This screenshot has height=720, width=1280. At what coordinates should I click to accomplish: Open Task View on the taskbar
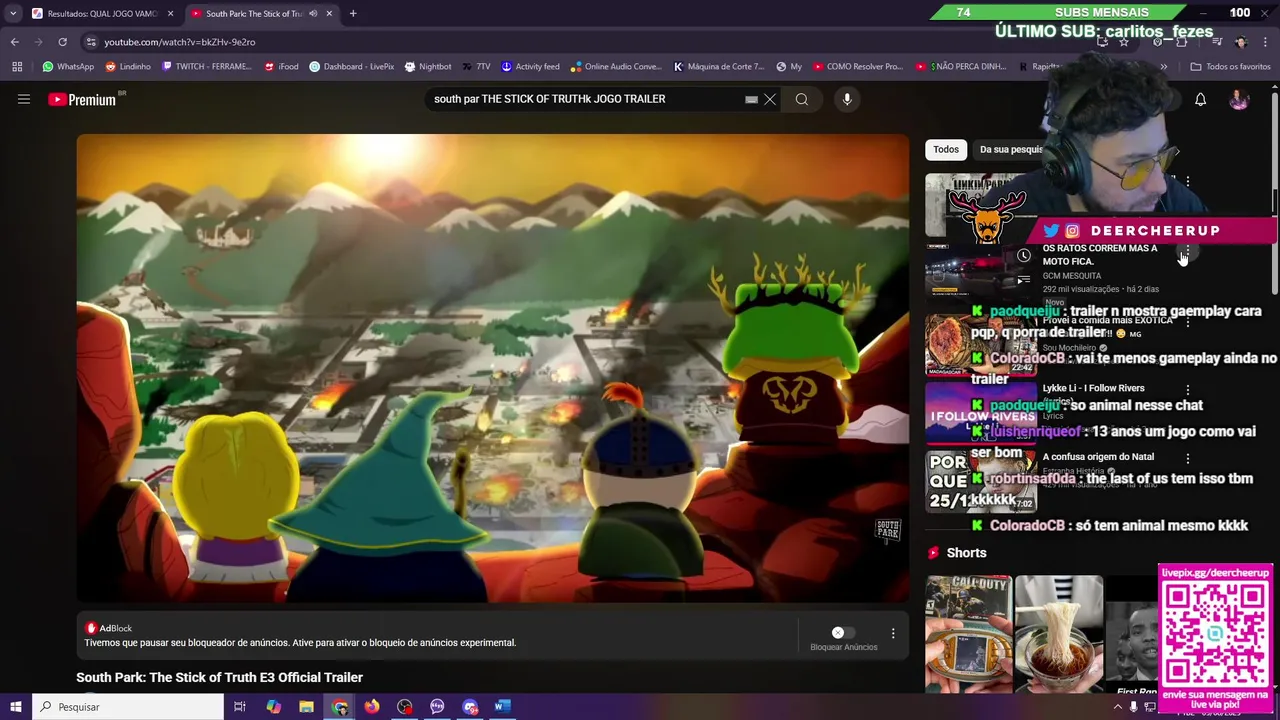point(240,707)
